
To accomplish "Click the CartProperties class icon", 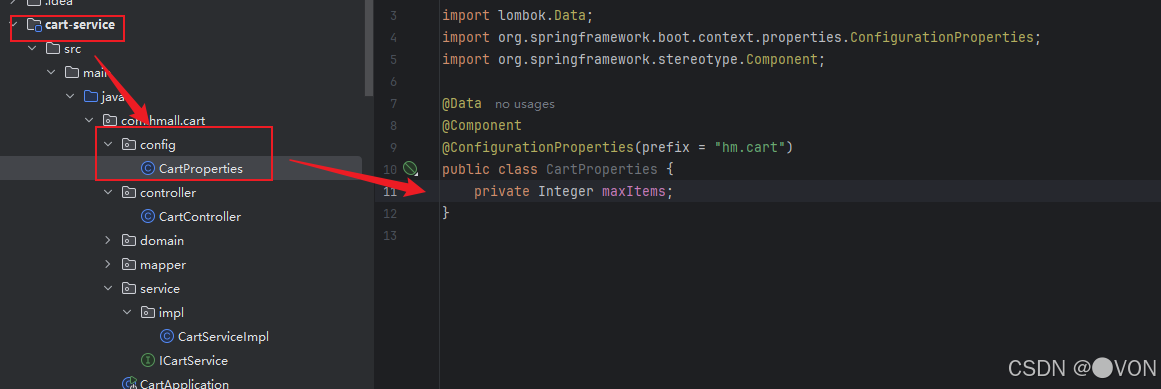I will (x=147, y=169).
